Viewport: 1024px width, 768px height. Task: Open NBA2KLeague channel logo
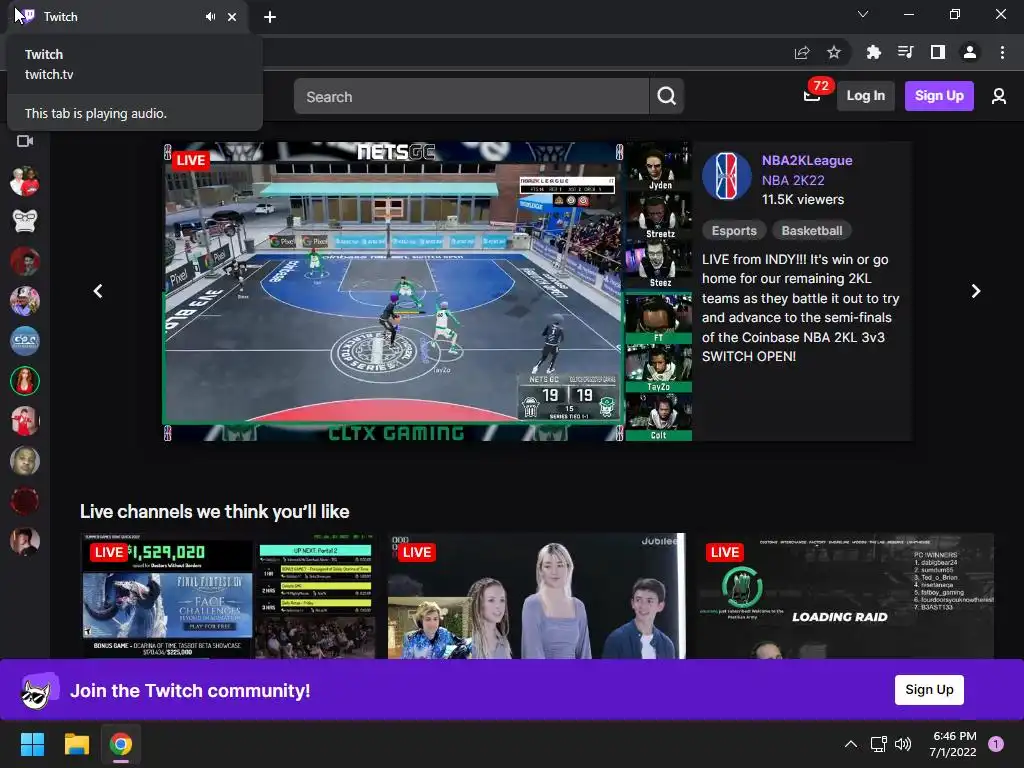tap(727, 176)
